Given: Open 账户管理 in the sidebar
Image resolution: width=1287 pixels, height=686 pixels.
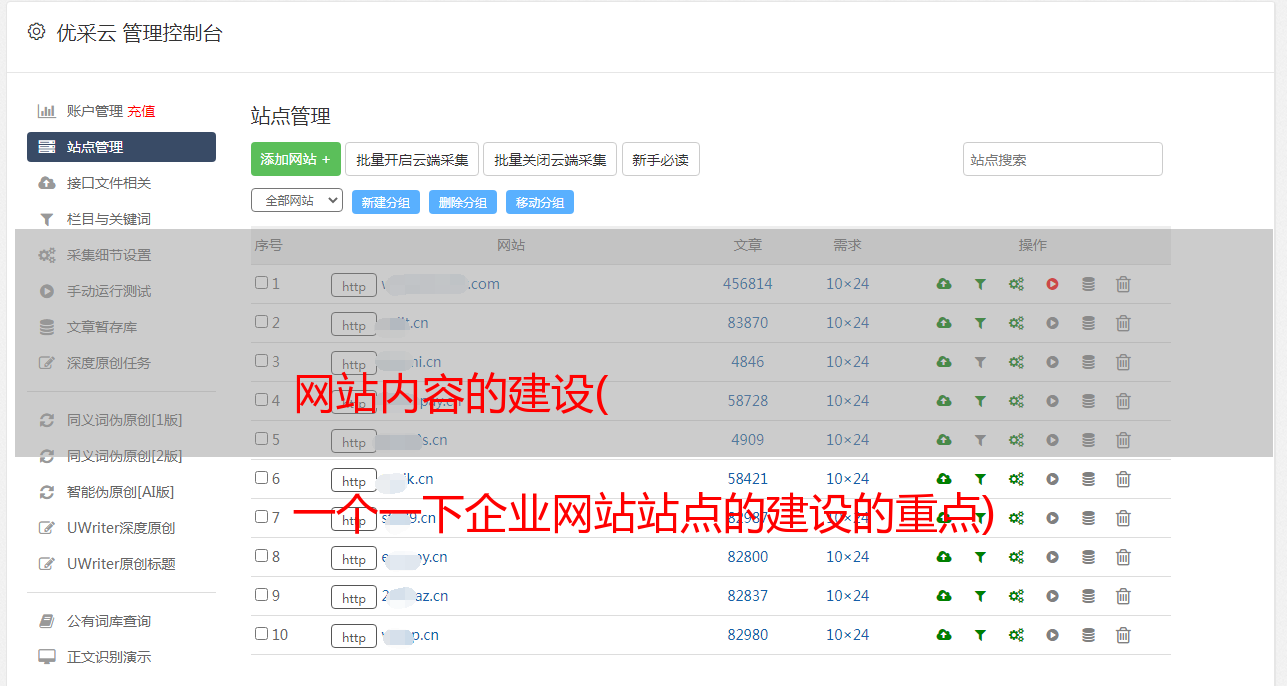Looking at the screenshot, I should pyautogui.click(x=95, y=111).
